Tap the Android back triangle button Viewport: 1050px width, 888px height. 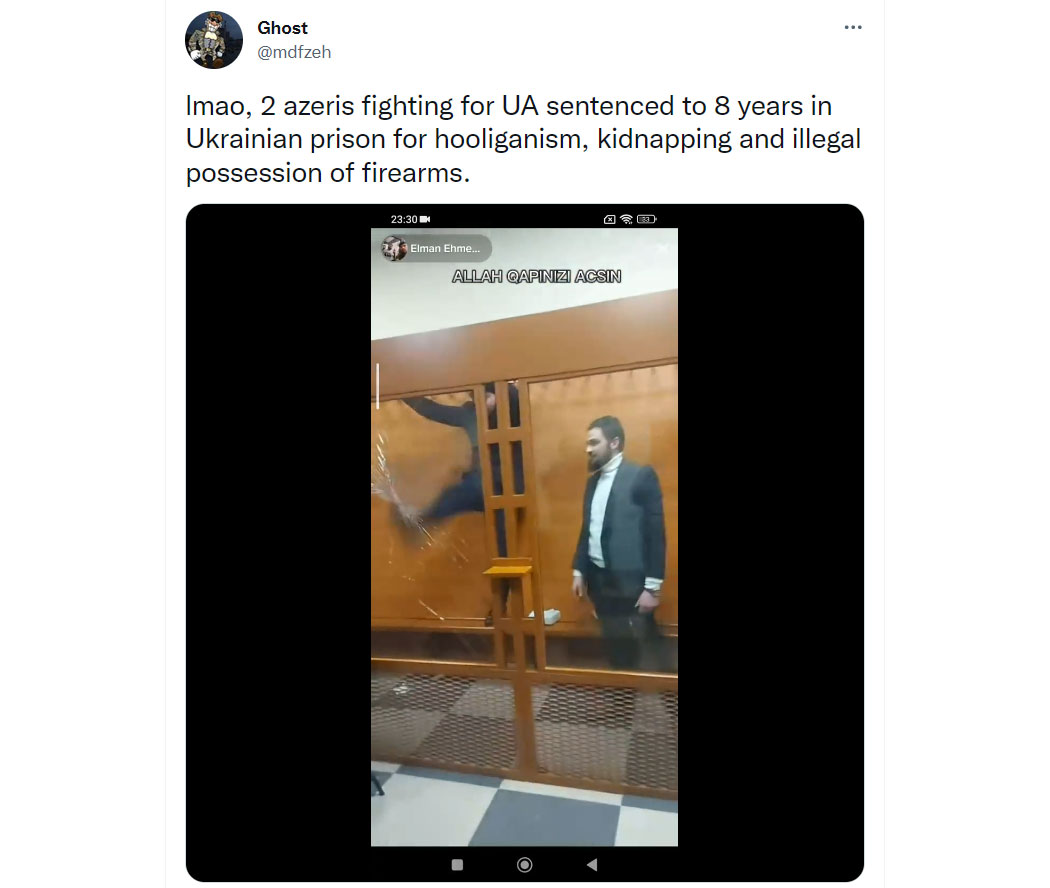coord(591,865)
